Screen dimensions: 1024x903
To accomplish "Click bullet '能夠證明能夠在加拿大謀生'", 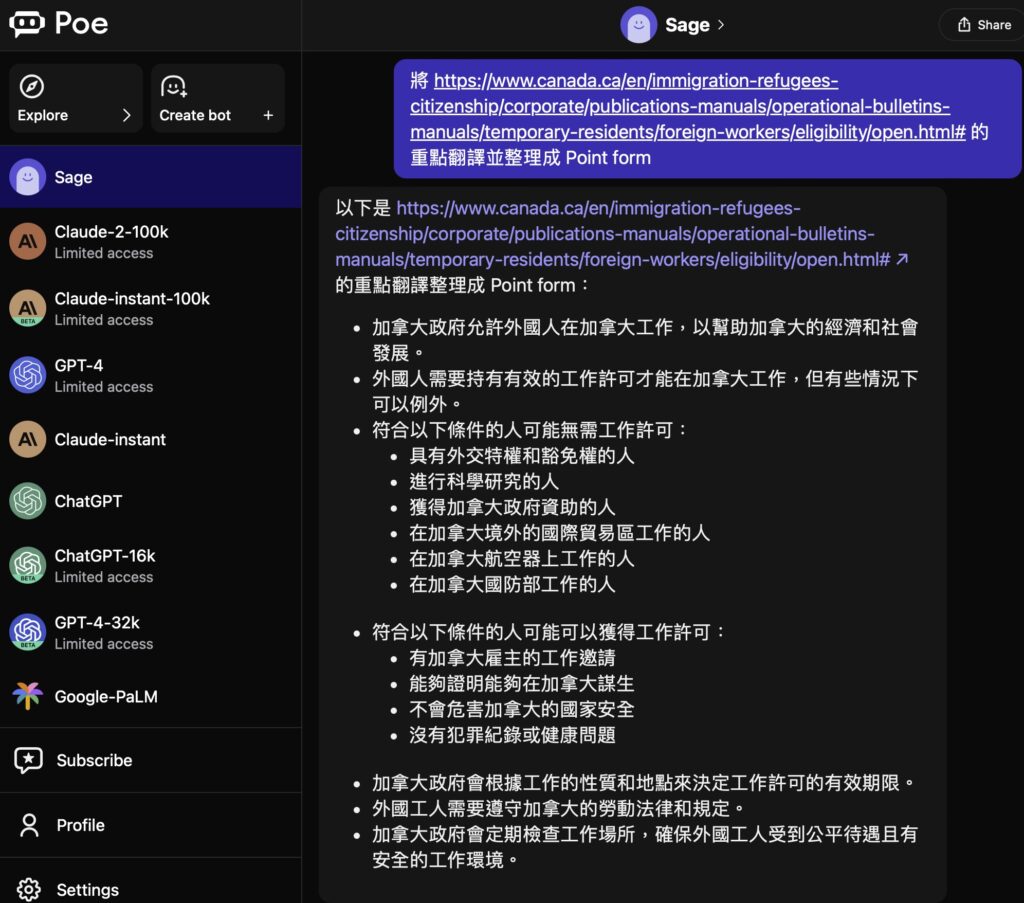I will (522, 684).
